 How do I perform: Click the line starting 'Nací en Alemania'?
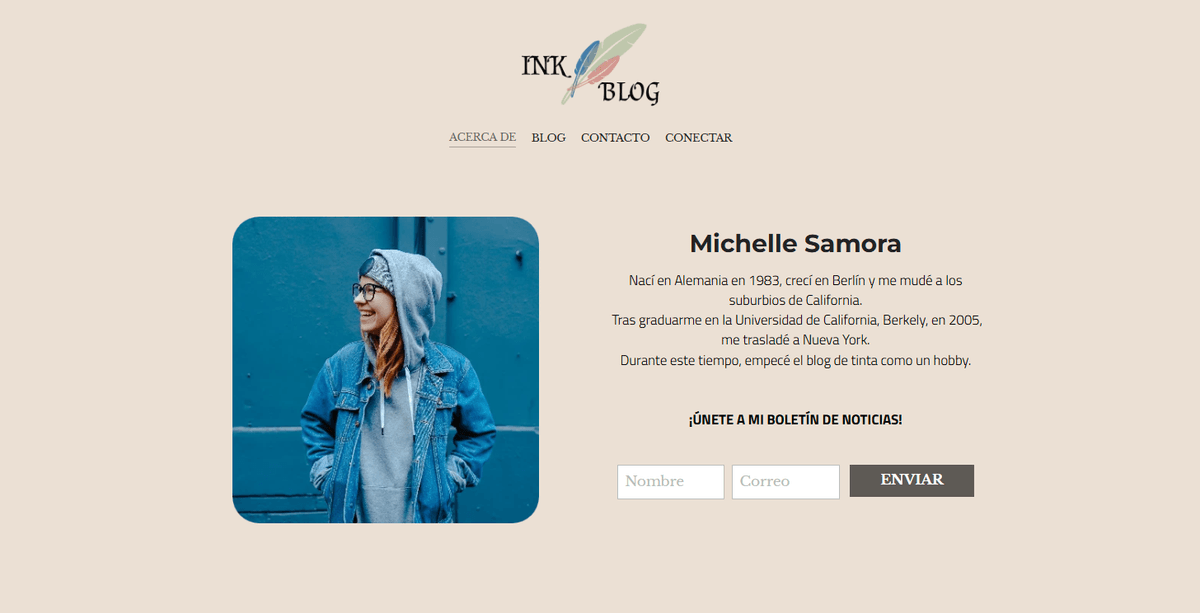[795, 281]
